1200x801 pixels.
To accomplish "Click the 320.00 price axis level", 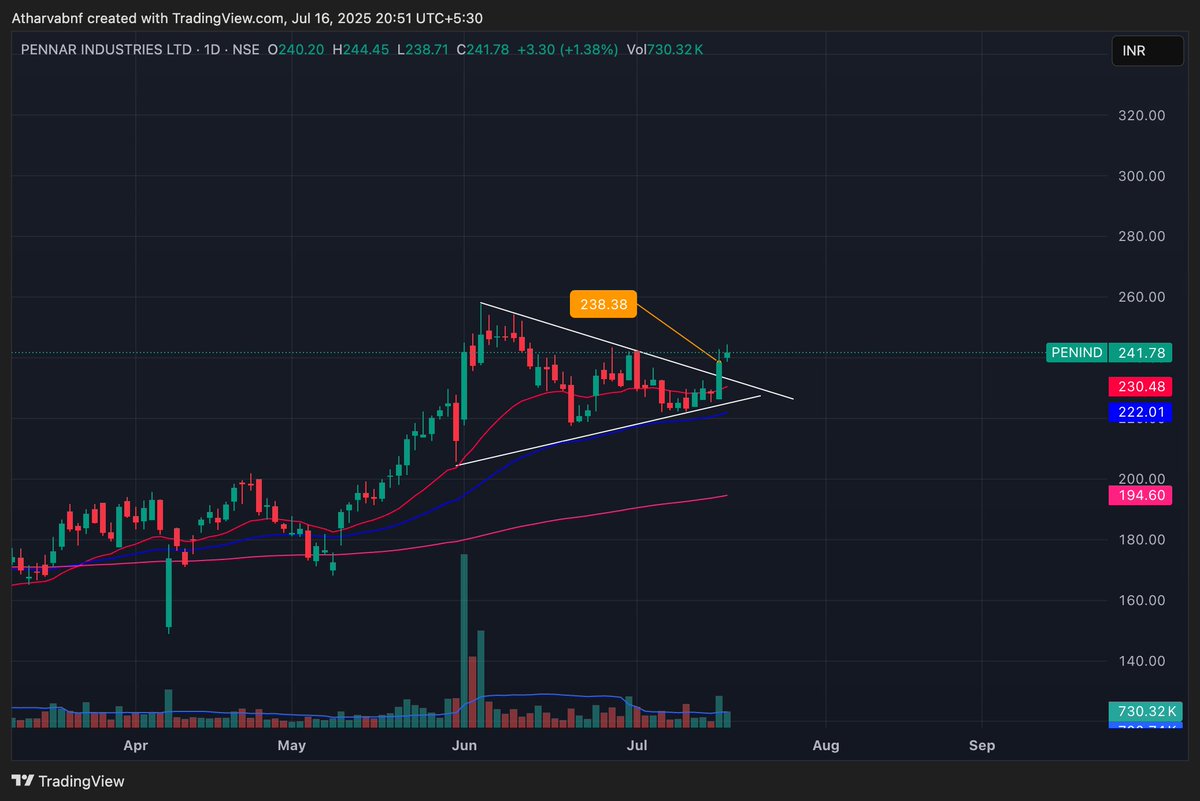I will click(x=1141, y=115).
